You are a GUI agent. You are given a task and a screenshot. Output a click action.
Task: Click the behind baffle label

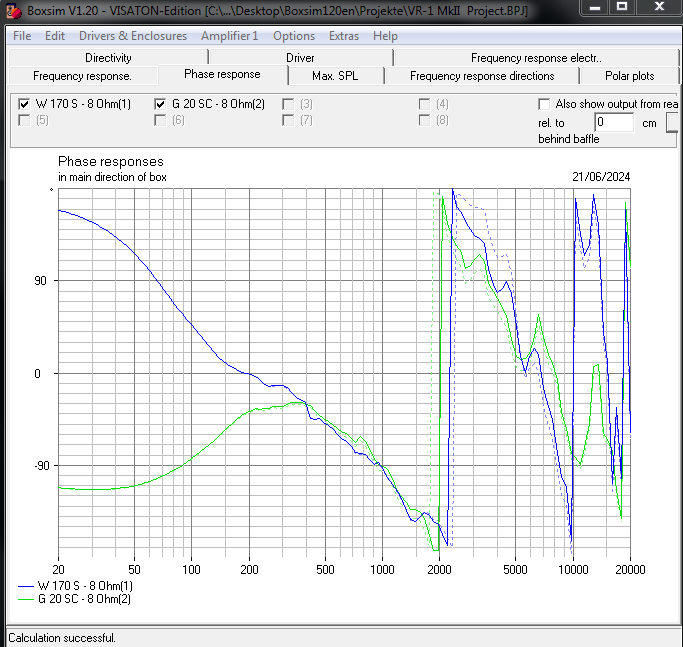pyautogui.click(x=568, y=139)
